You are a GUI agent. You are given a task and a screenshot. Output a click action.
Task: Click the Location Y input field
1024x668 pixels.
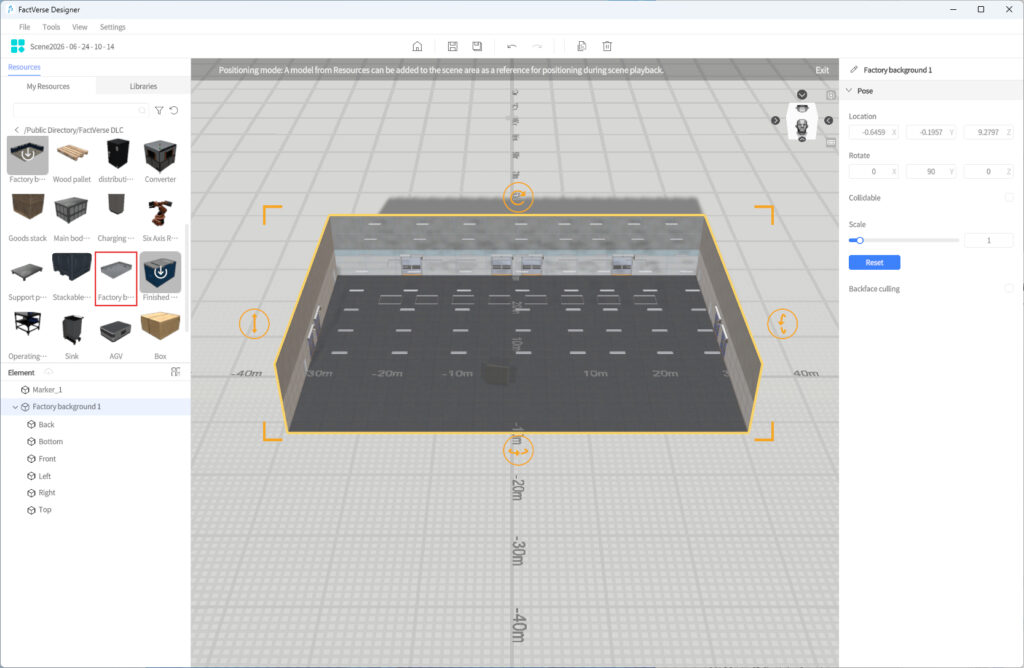coord(931,132)
